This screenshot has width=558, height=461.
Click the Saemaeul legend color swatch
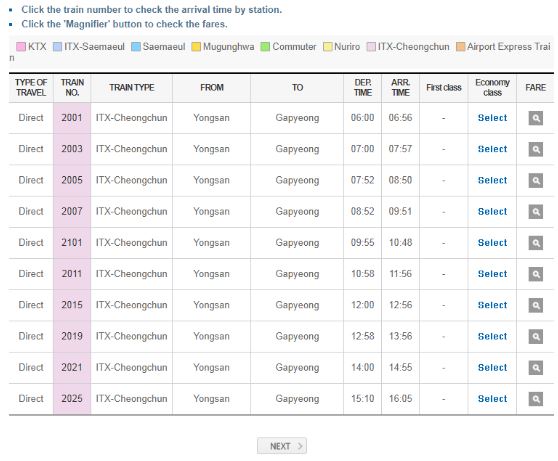click(136, 47)
